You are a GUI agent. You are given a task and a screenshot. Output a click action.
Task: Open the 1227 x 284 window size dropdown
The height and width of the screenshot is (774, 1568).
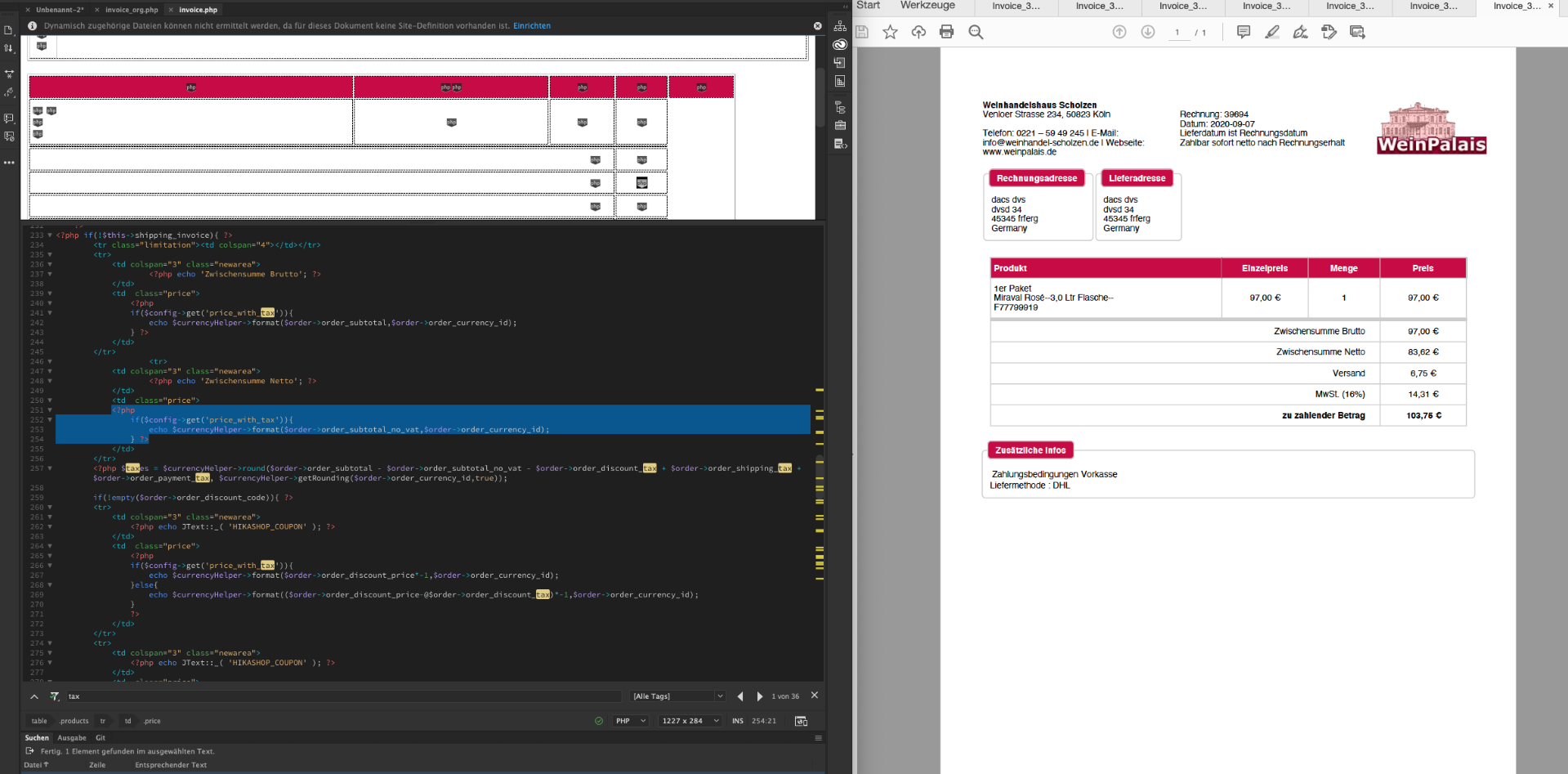(690, 721)
